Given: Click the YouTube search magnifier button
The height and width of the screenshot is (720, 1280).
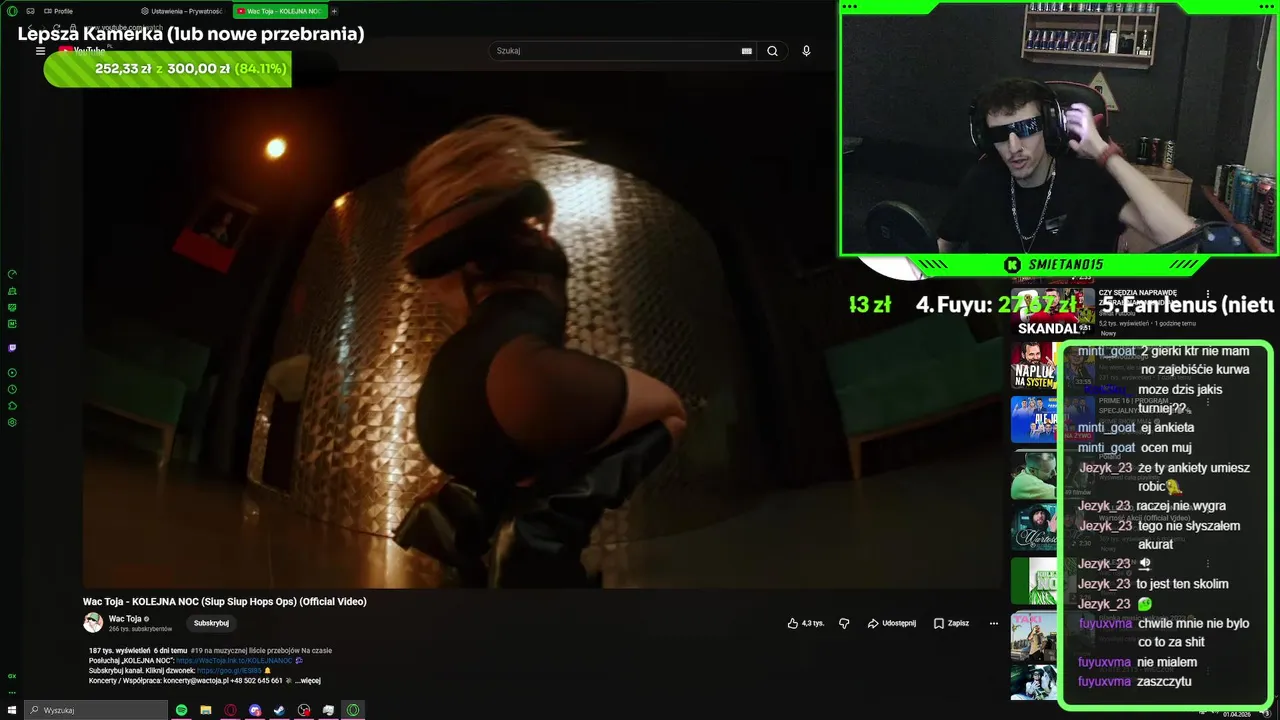Looking at the screenshot, I should (x=772, y=51).
